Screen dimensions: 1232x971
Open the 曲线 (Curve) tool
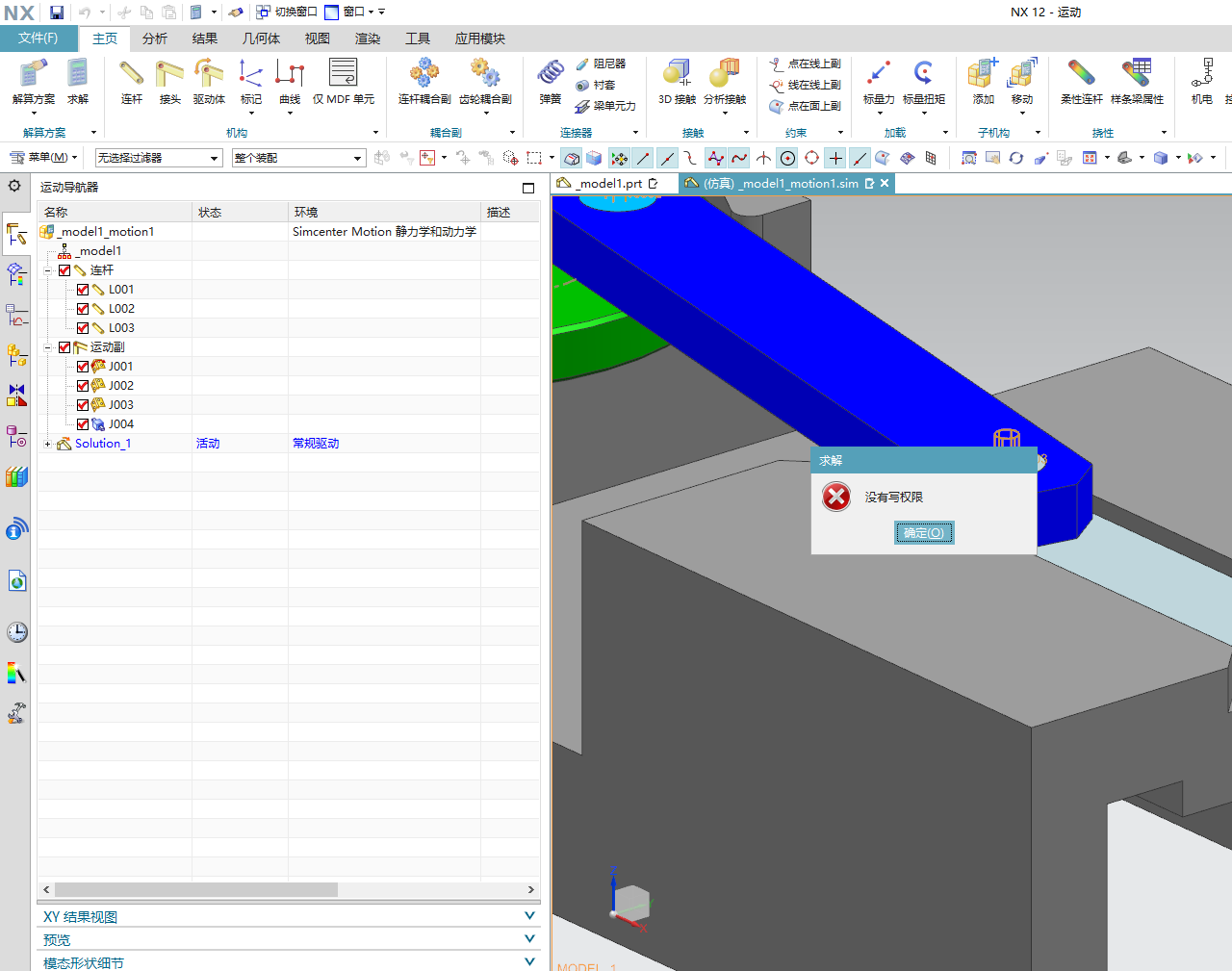290,82
